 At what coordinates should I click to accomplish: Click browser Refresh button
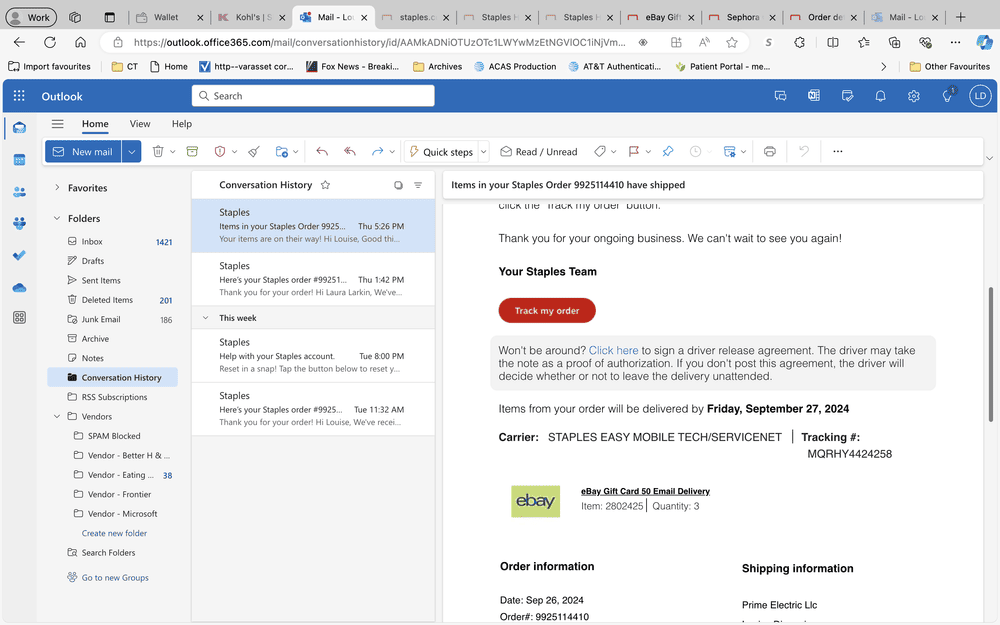pos(50,42)
